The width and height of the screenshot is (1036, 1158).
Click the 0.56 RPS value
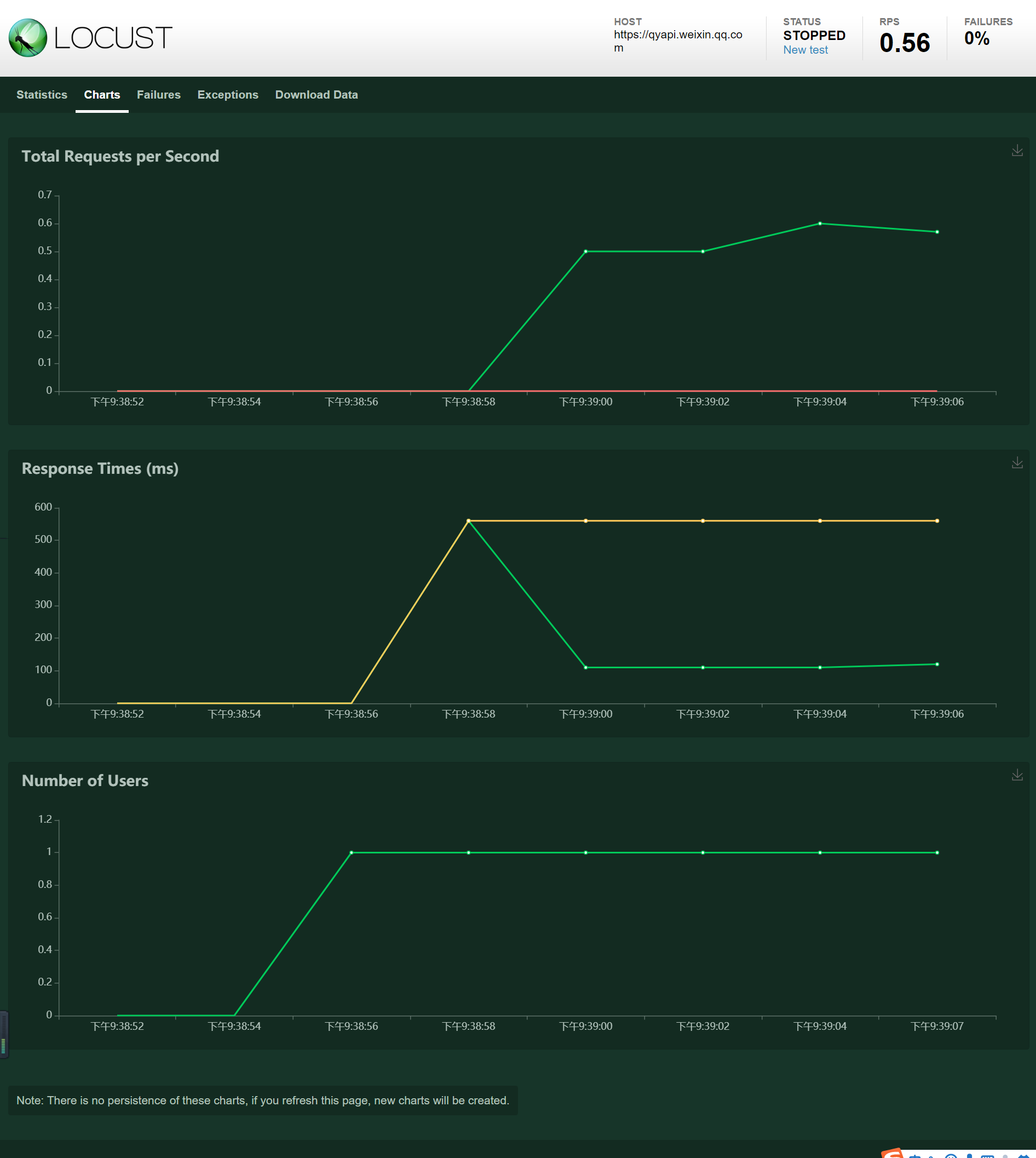coord(905,43)
